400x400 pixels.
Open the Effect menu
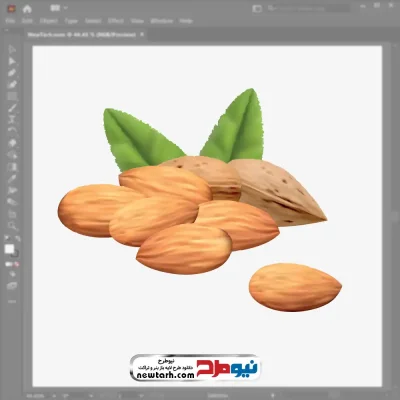tap(116, 21)
